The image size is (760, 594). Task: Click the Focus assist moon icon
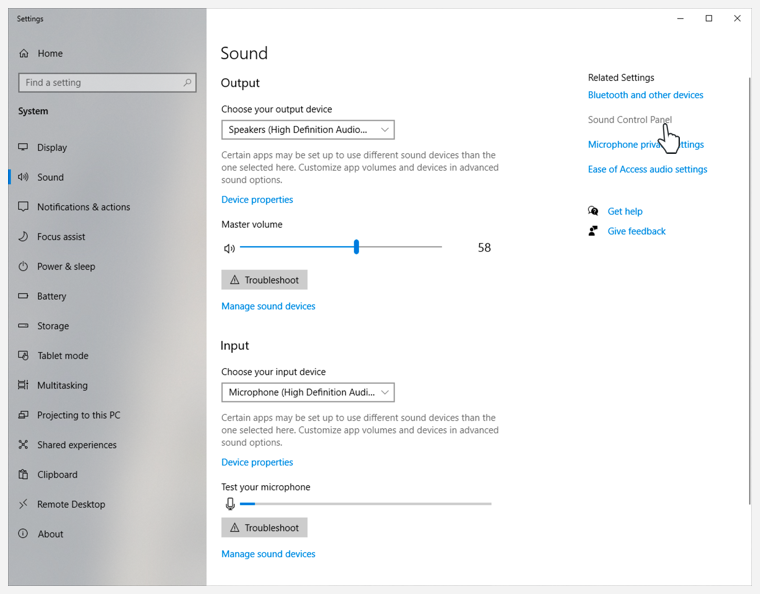23,237
